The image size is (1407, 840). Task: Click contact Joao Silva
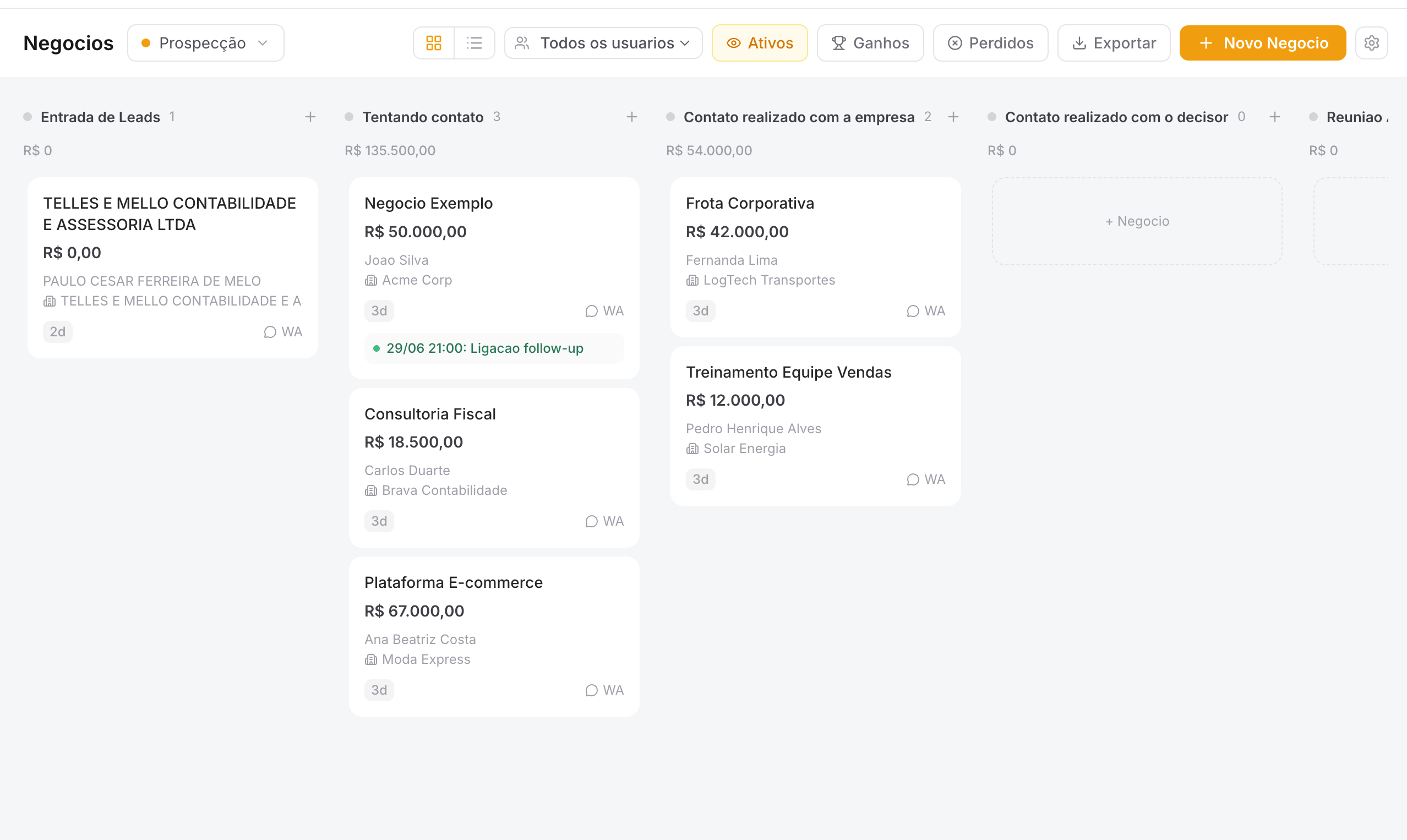pyautogui.click(x=396, y=260)
